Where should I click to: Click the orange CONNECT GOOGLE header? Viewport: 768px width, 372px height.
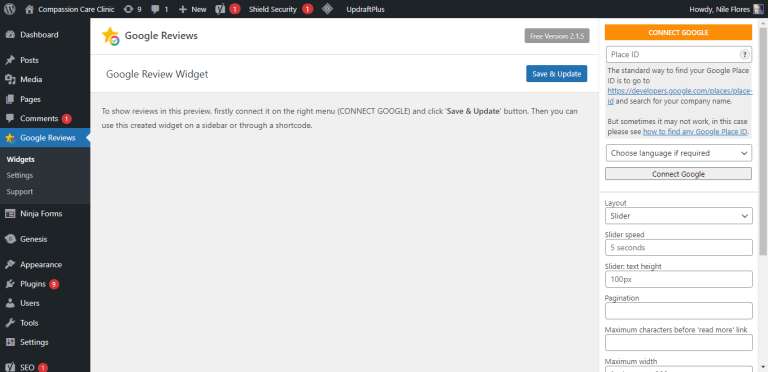pos(678,32)
